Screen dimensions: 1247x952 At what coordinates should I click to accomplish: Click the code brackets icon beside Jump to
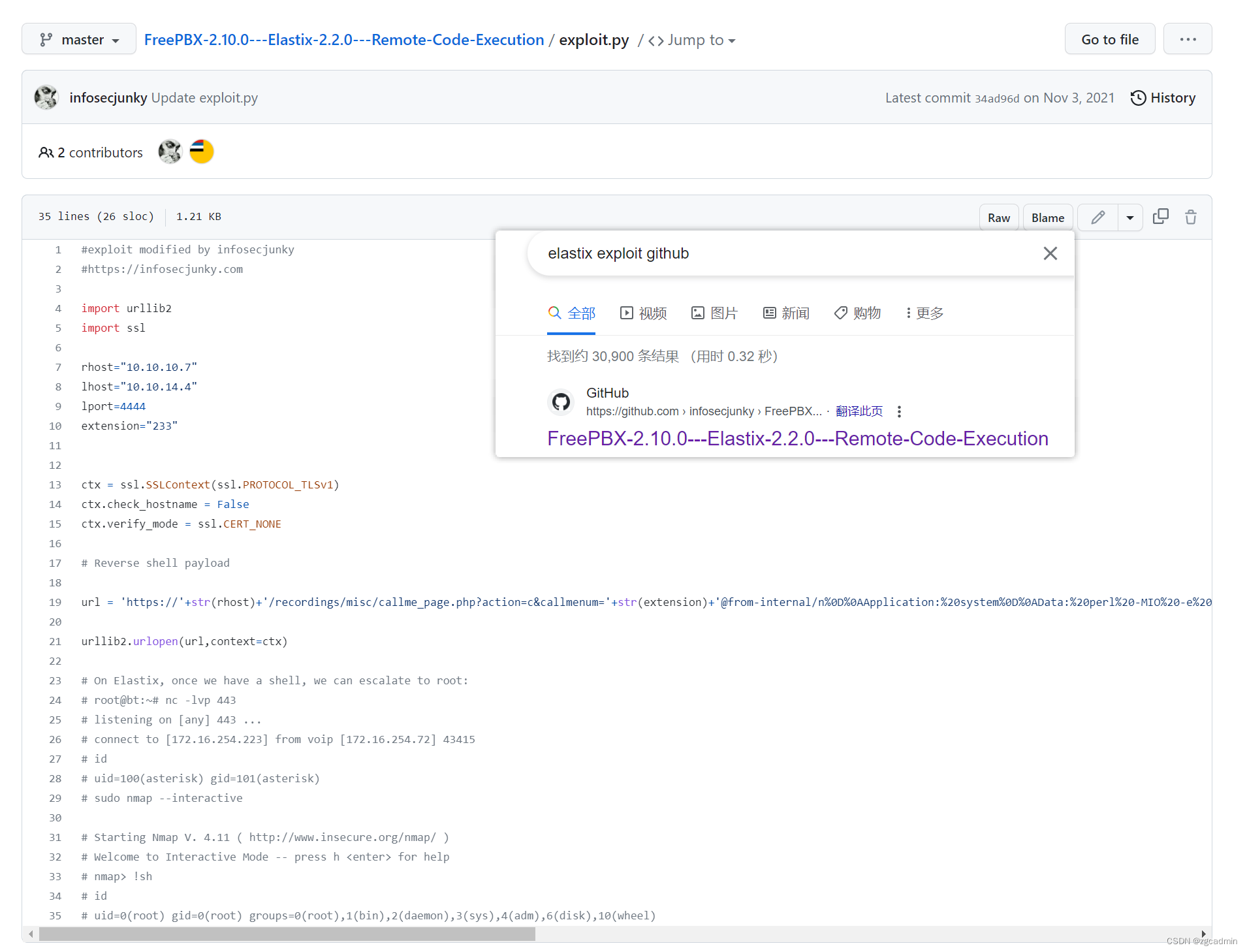(x=656, y=40)
